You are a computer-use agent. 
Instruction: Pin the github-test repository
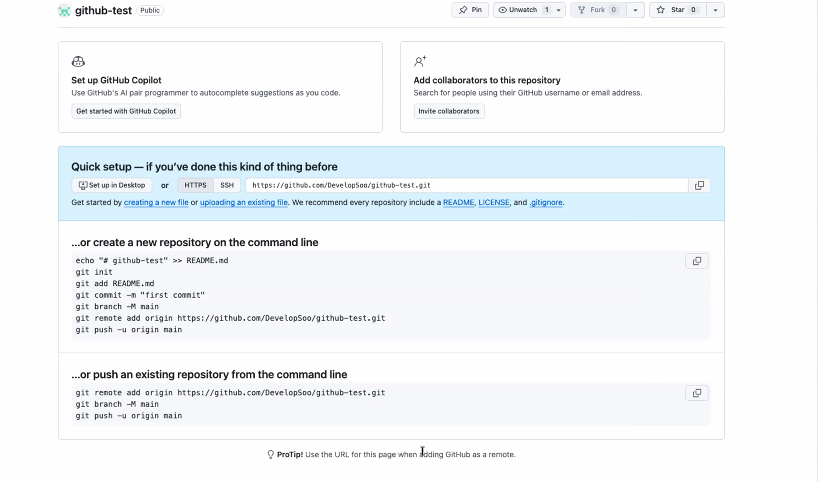coord(470,10)
